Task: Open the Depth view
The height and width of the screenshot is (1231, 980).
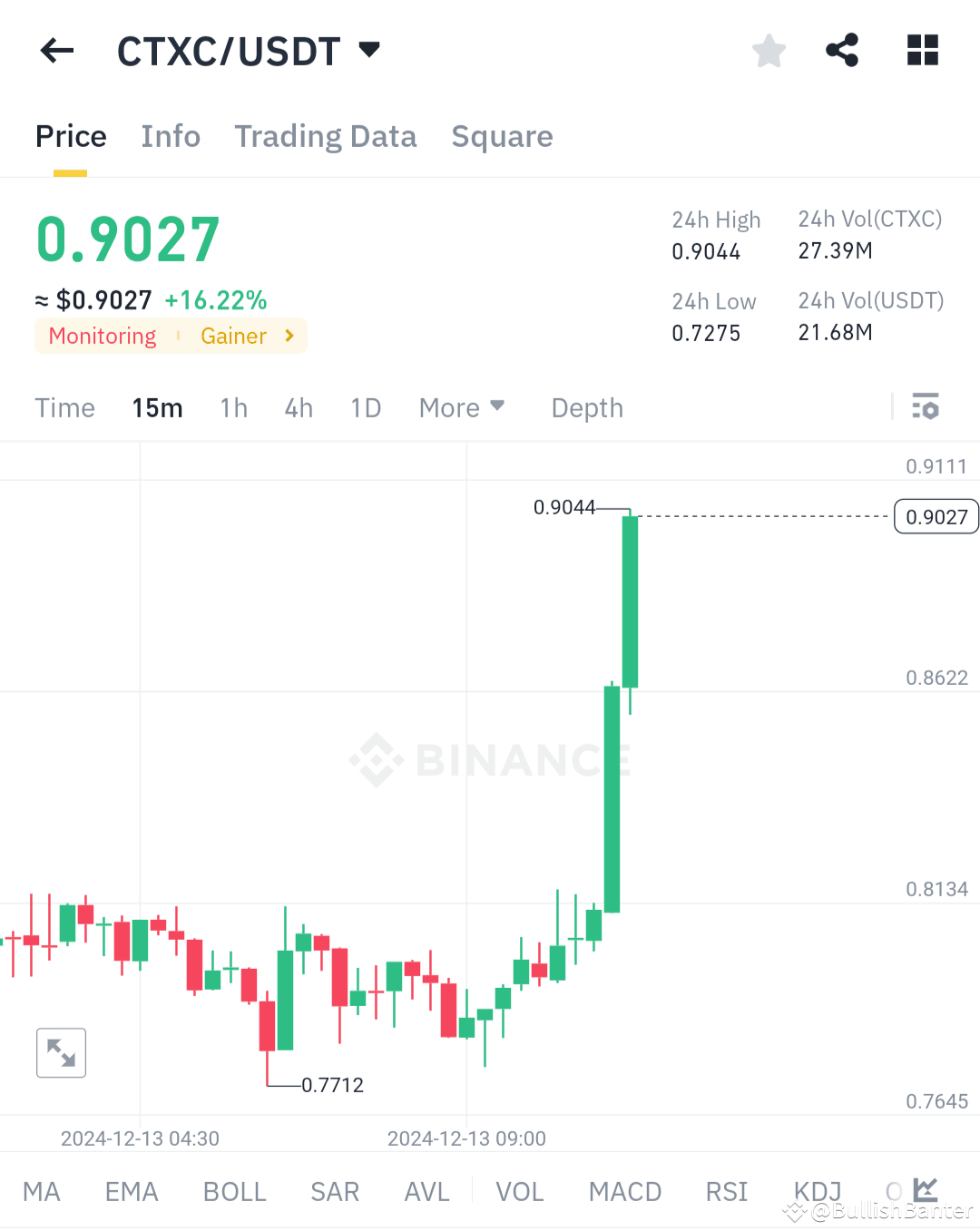Action: (x=586, y=407)
